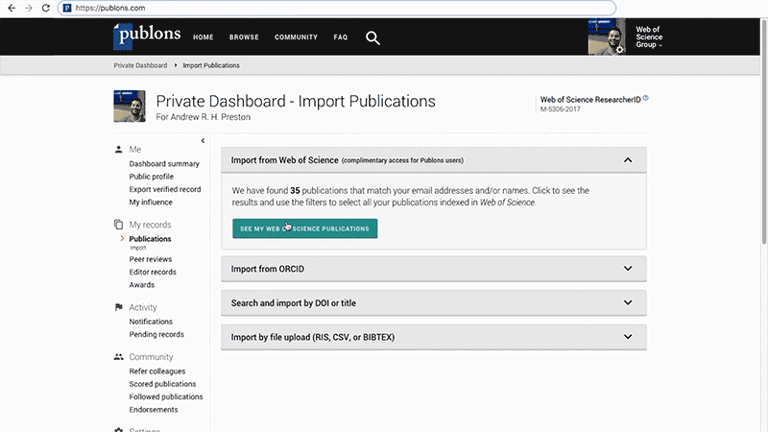Screen dimensions: 768x432
Task: Open Notifications in sidebar
Action: tap(151, 321)
